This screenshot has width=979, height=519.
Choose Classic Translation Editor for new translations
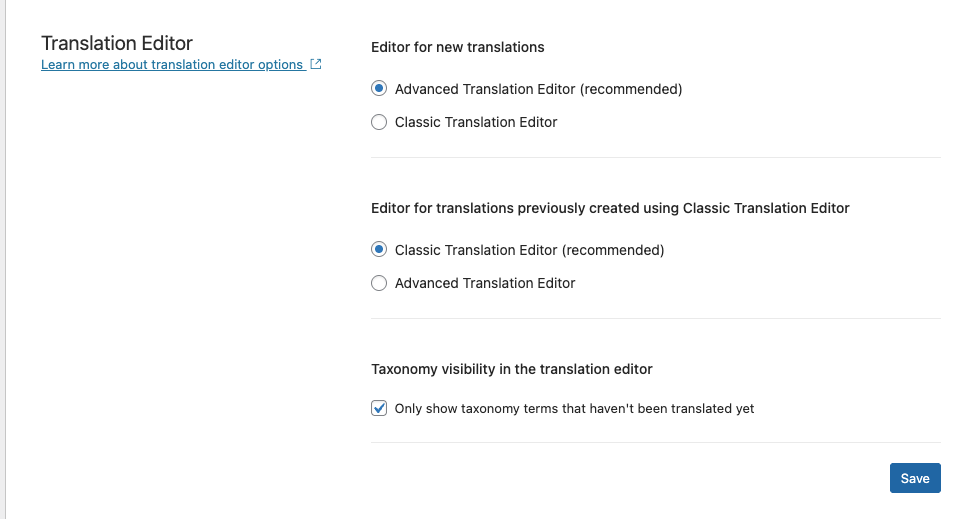tap(379, 122)
